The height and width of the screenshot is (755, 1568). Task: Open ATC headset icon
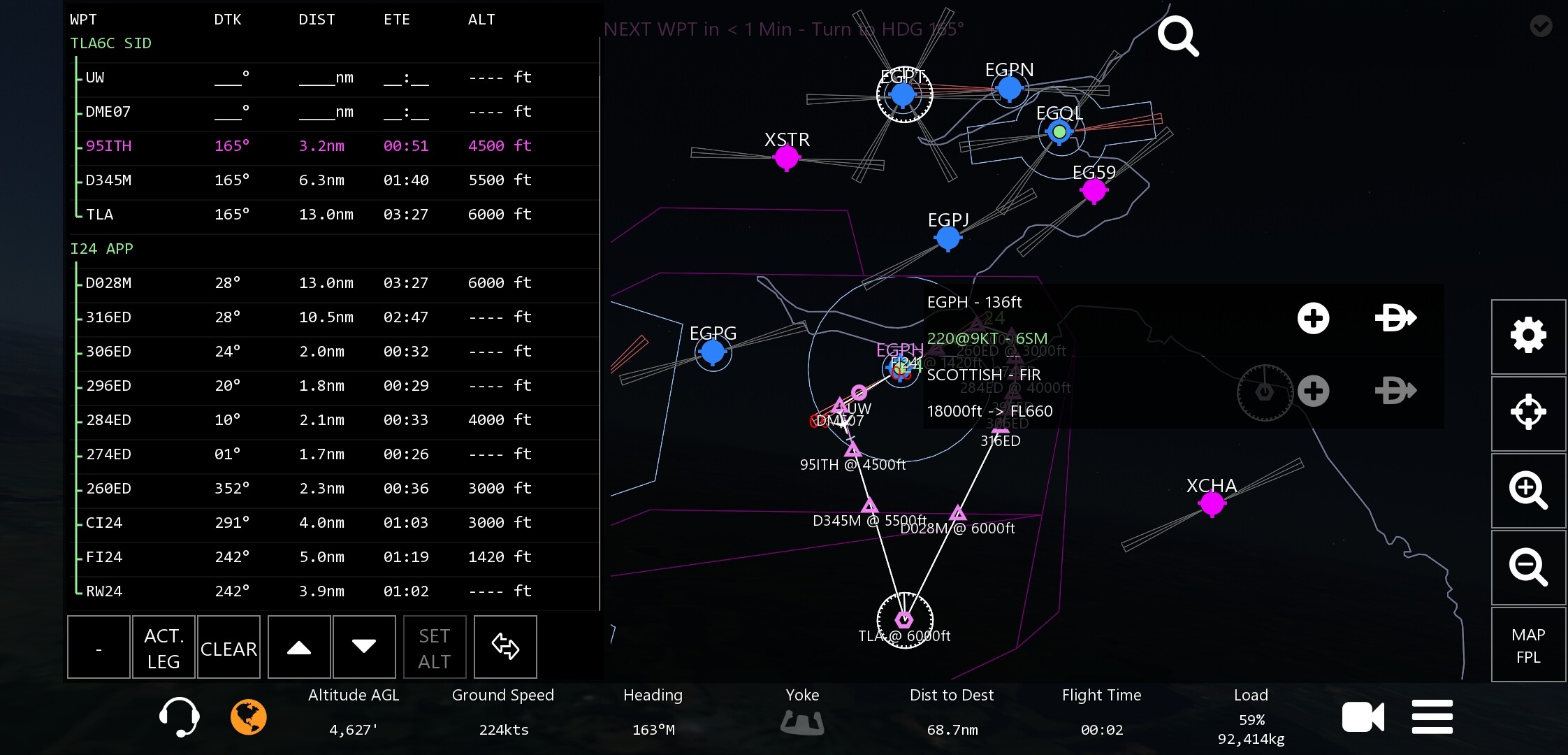pyautogui.click(x=179, y=717)
